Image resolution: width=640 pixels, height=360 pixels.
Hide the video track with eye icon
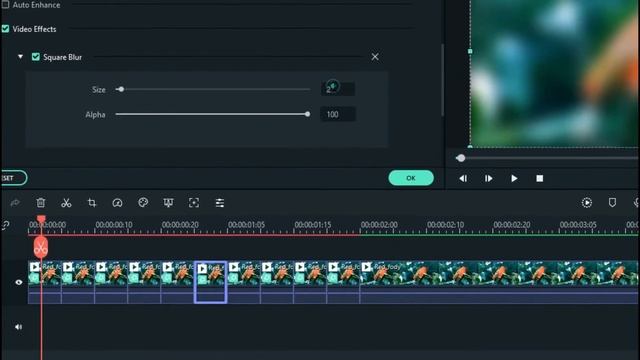click(x=18, y=282)
